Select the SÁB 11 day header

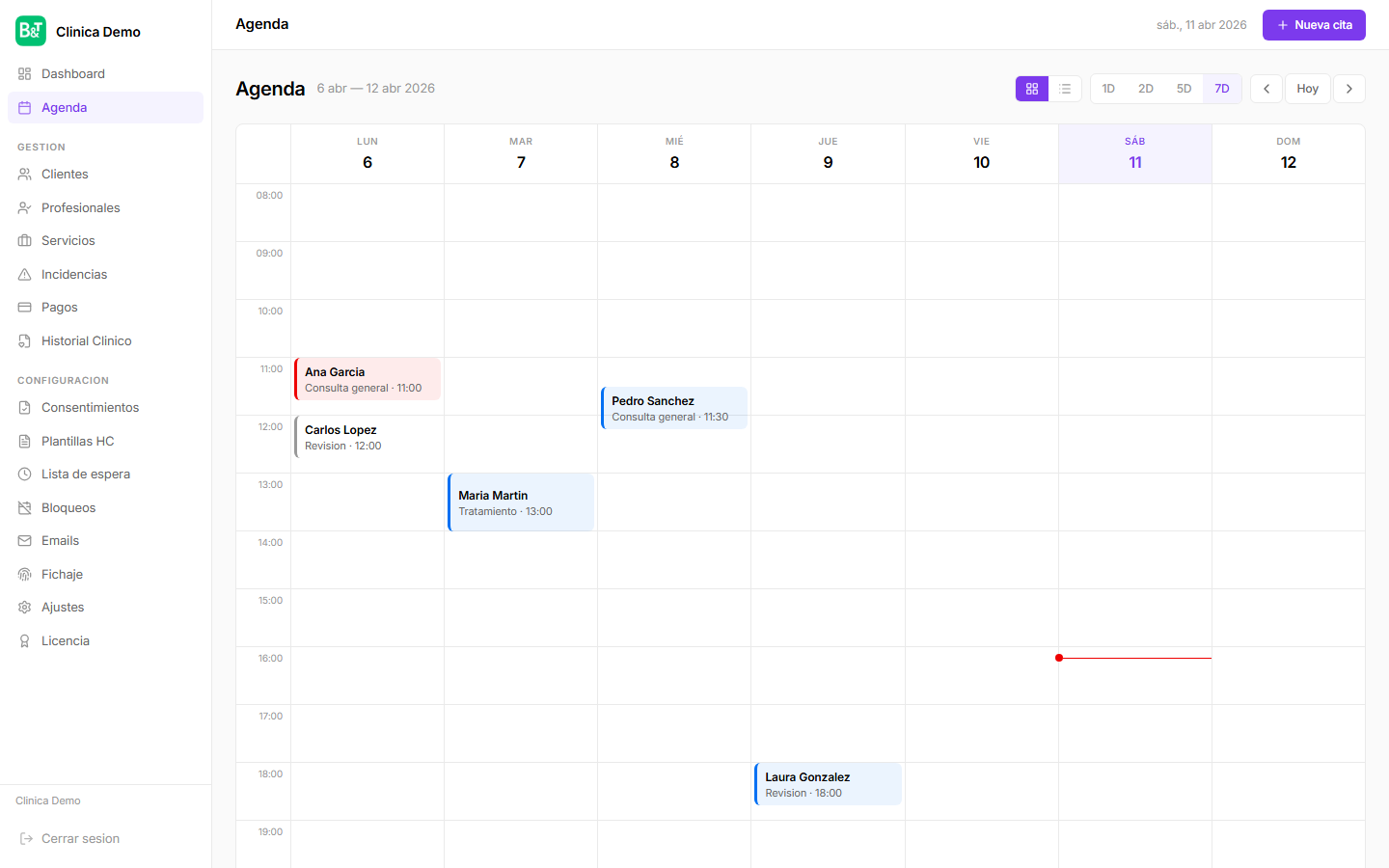(x=1135, y=154)
